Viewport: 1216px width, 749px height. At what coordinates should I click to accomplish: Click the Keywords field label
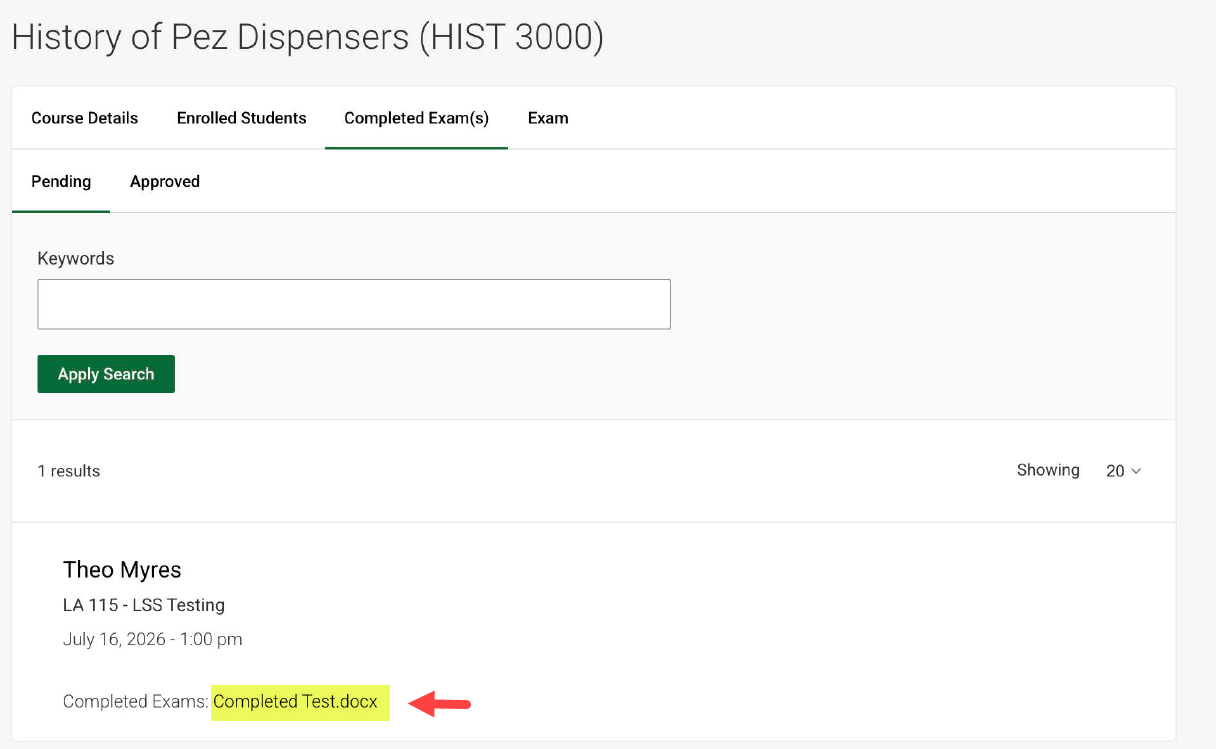coord(76,258)
